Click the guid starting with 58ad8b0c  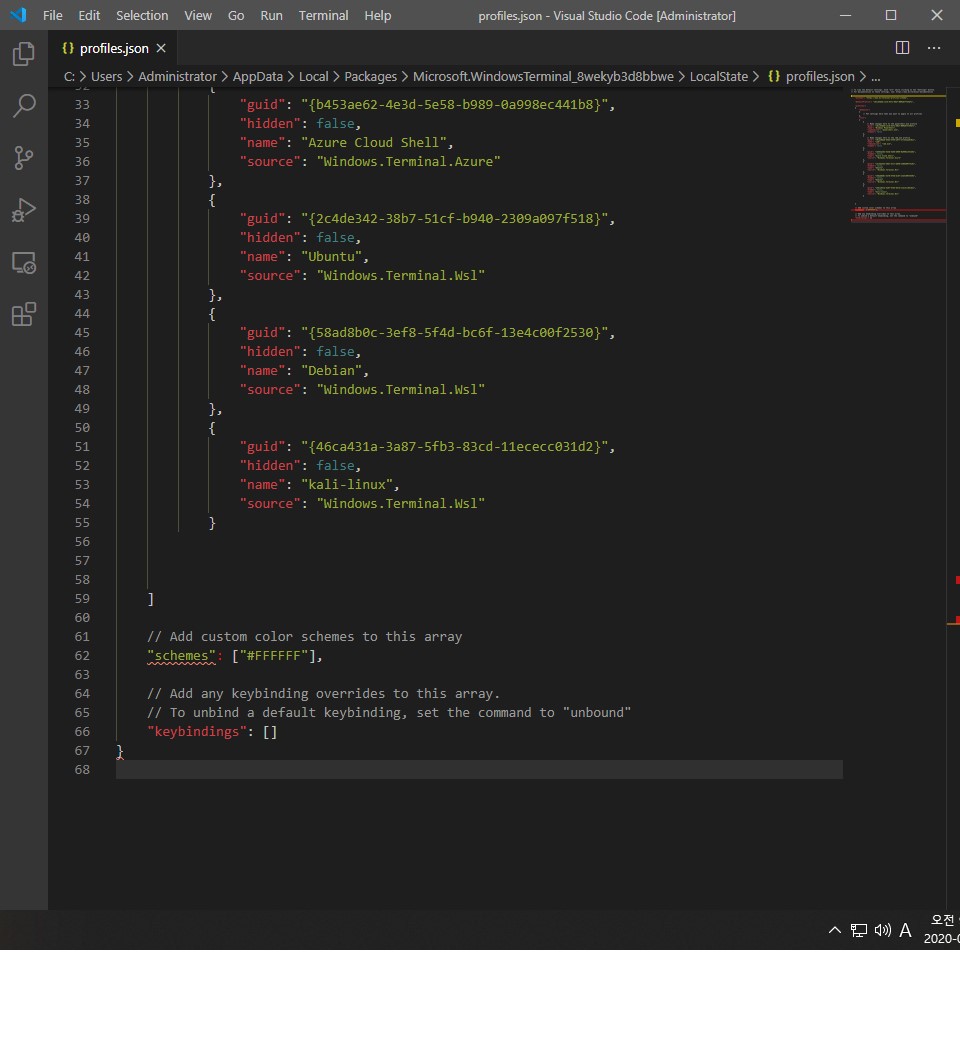454,333
